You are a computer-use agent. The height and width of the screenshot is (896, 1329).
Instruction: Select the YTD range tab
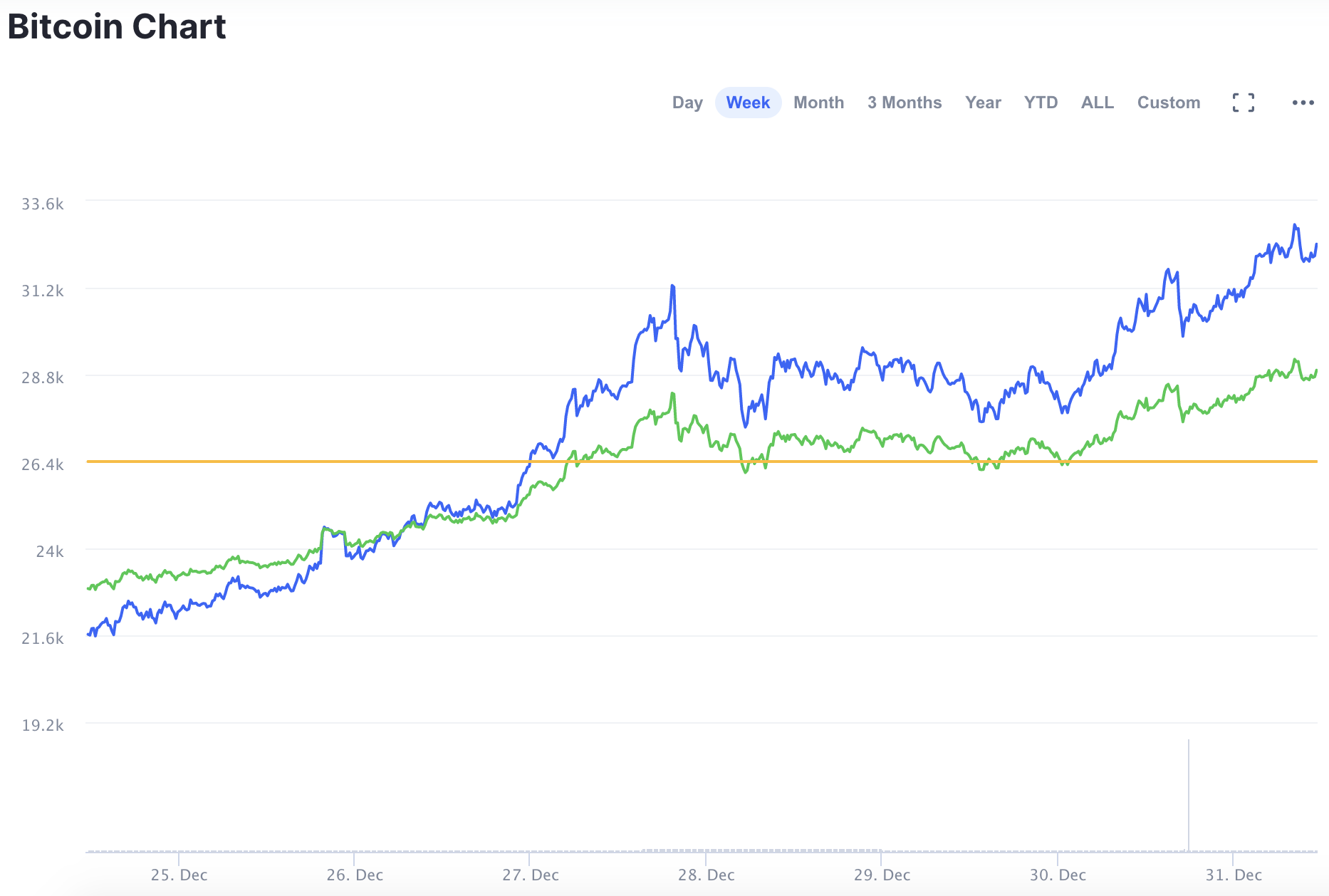[x=1041, y=103]
